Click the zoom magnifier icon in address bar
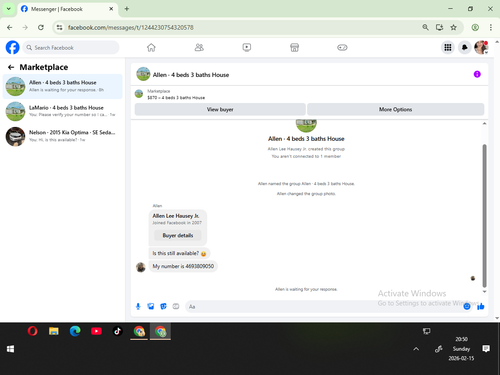500x375 pixels. (x=425, y=27)
